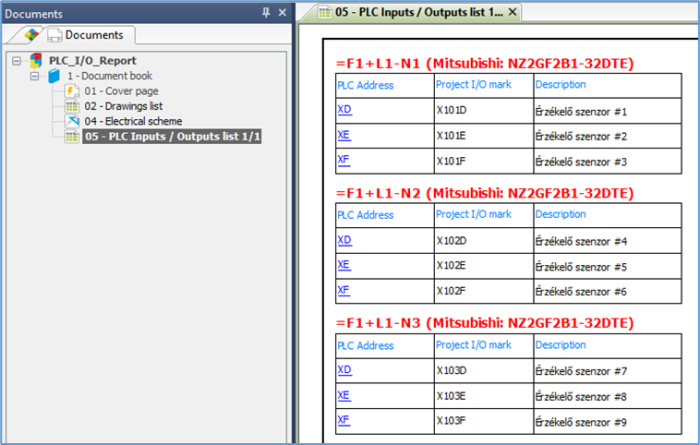Open 04 - Electrical scheme
This screenshot has width=700, height=445.
point(133,121)
